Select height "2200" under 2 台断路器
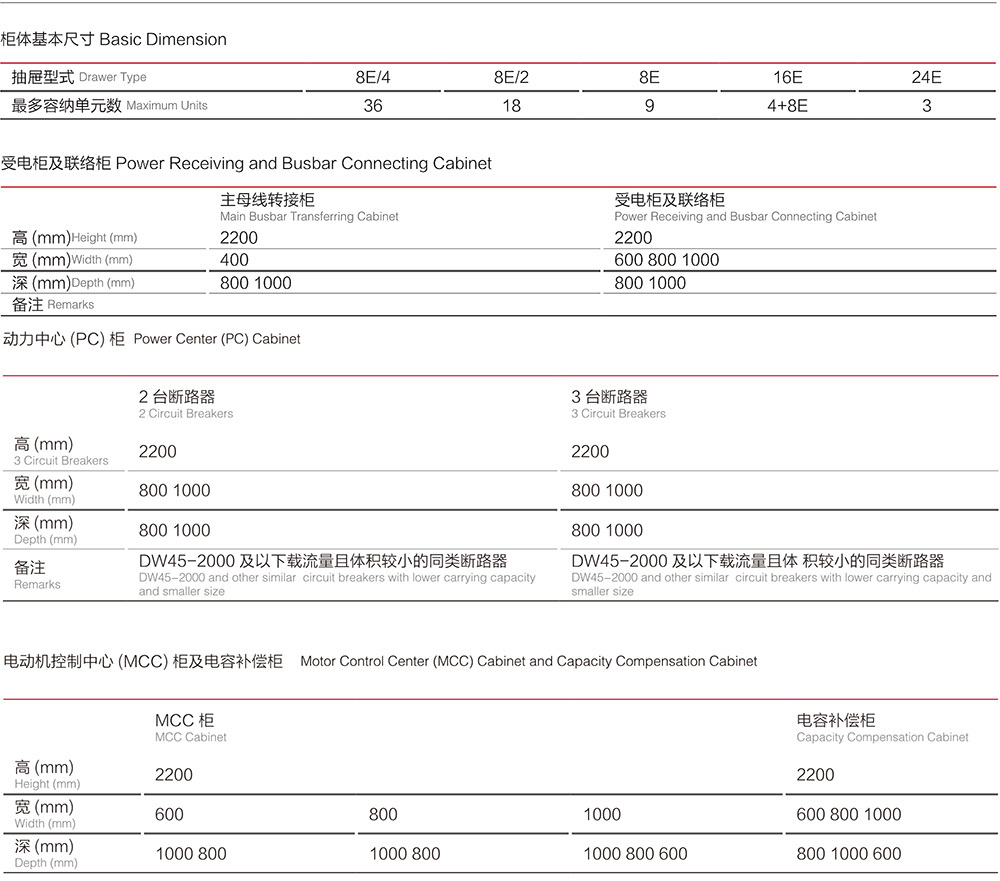This screenshot has height=881, width=1000. tap(158, 452)
